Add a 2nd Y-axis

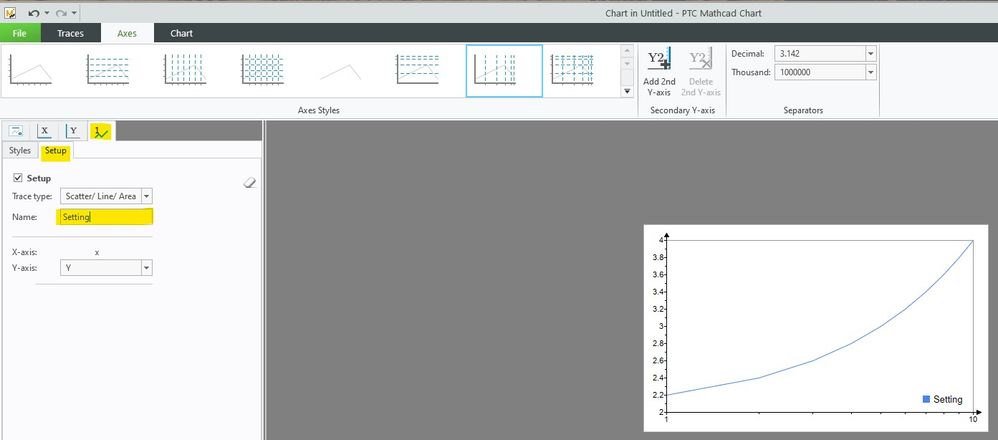coord(659,73)
